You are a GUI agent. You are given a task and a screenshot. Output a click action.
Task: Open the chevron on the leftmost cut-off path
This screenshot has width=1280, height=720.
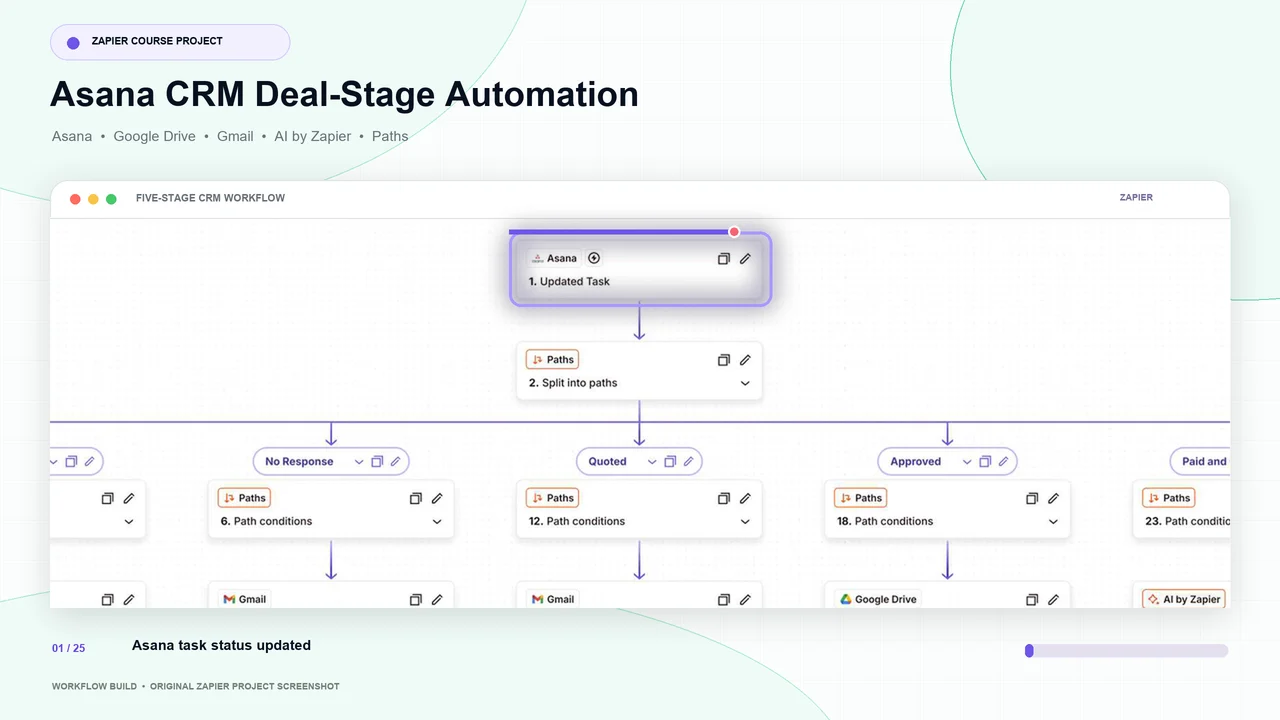[x=54, y=462]
